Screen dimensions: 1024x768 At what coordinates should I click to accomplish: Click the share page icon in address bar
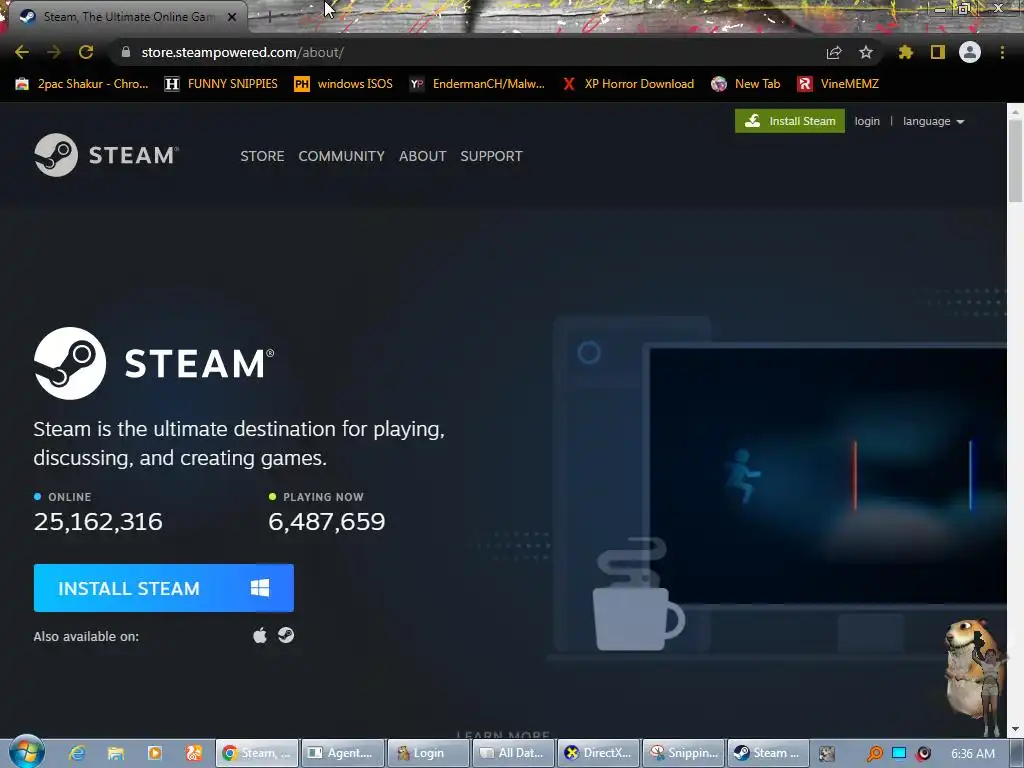[834, 52]
